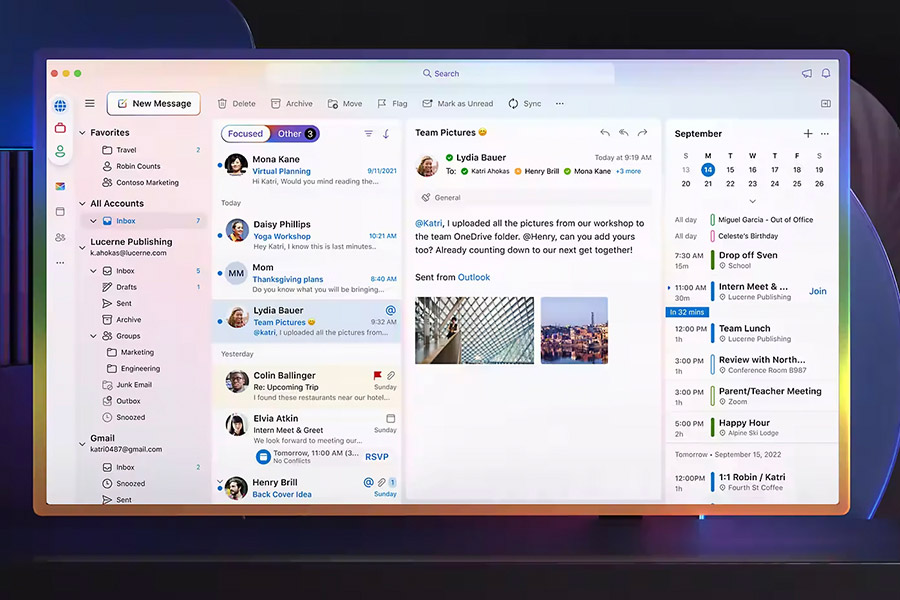Open the globe accounts icon in sidebar

[60, 106]
